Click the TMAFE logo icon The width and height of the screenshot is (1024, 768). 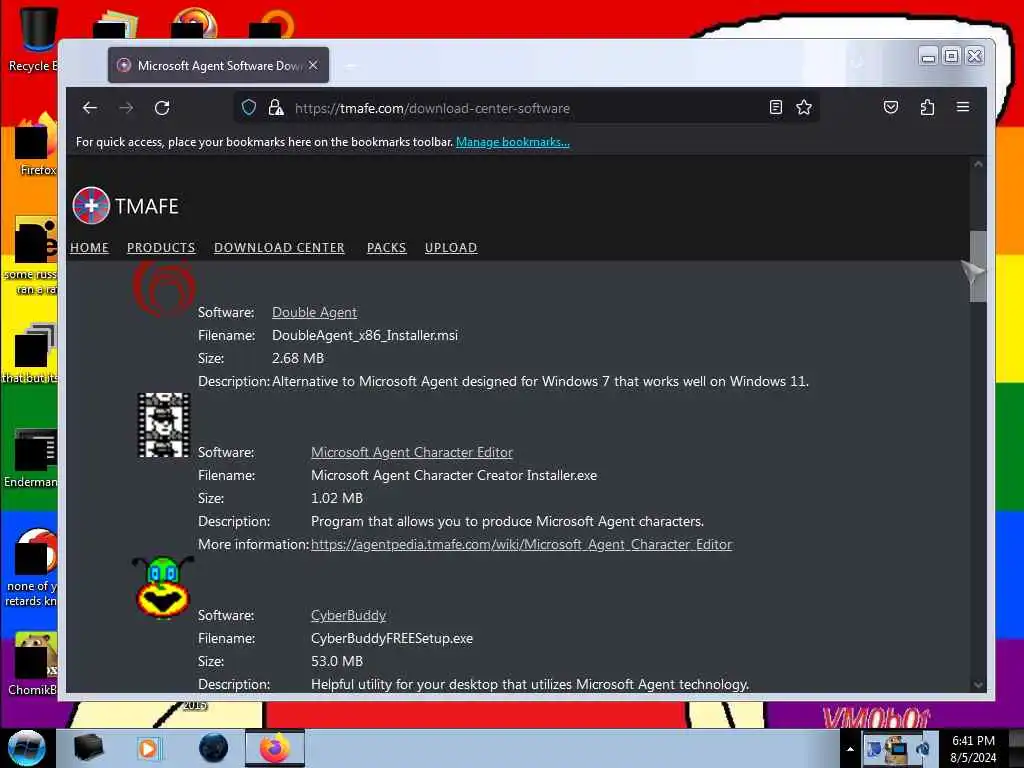pyautogui.click(x=91, y=206)
